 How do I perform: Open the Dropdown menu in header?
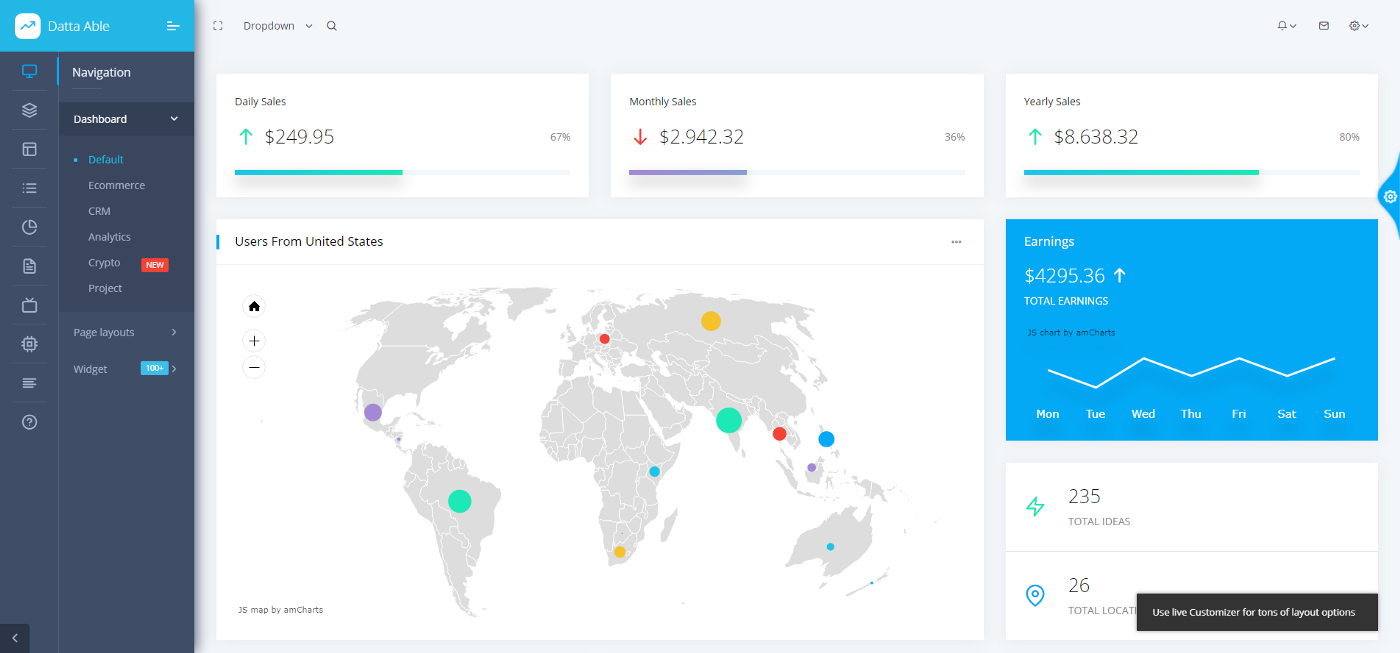pos(278,26)
